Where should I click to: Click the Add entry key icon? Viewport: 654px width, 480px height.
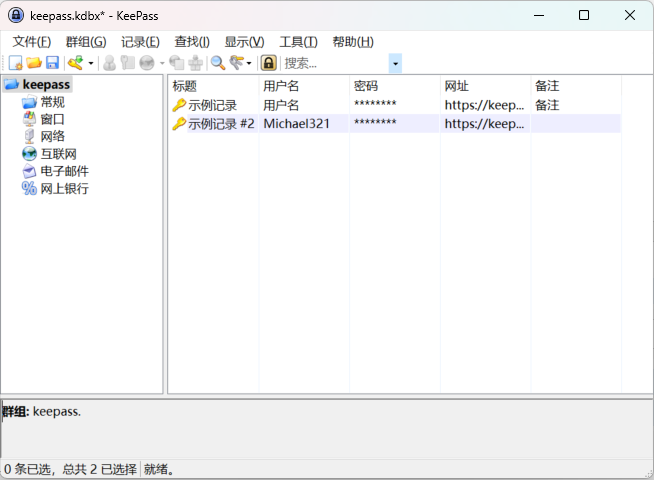point(75,63)
